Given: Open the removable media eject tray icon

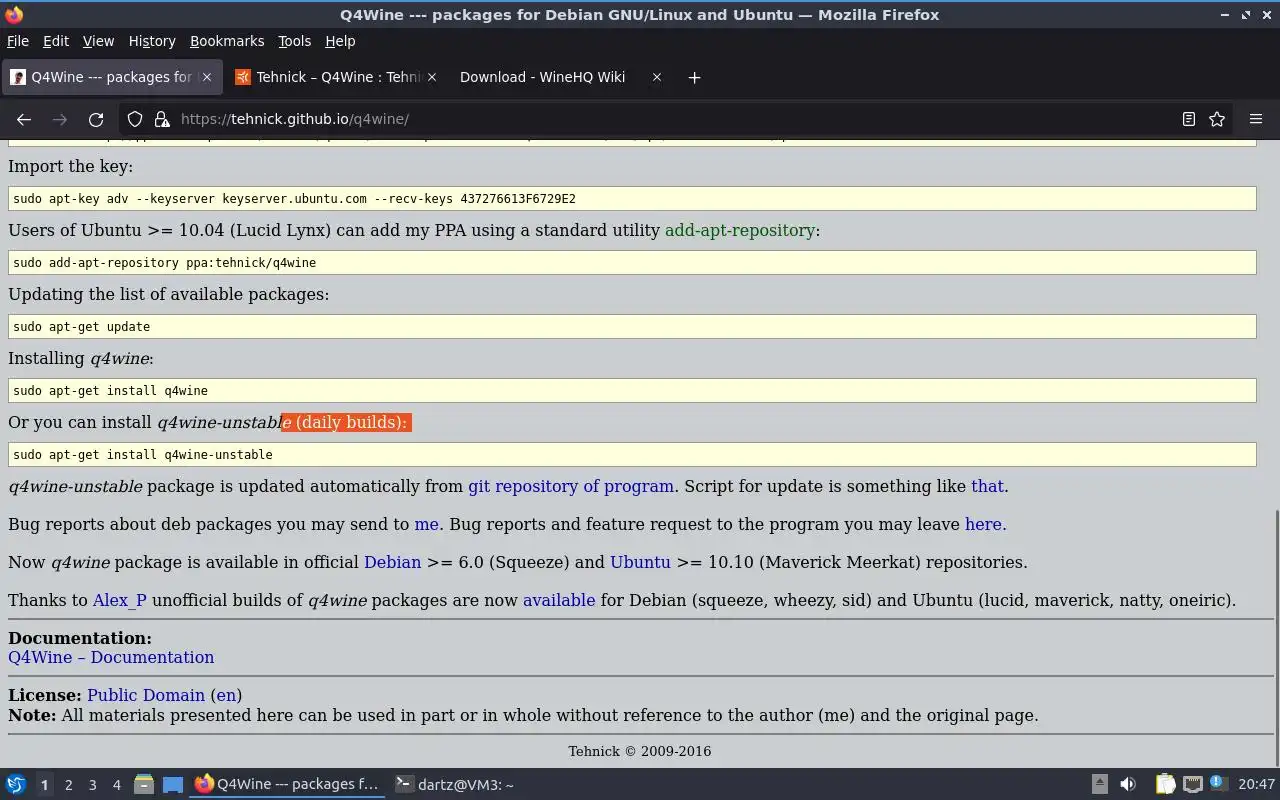Looking at the screenshot, I should coord(1099,785).
